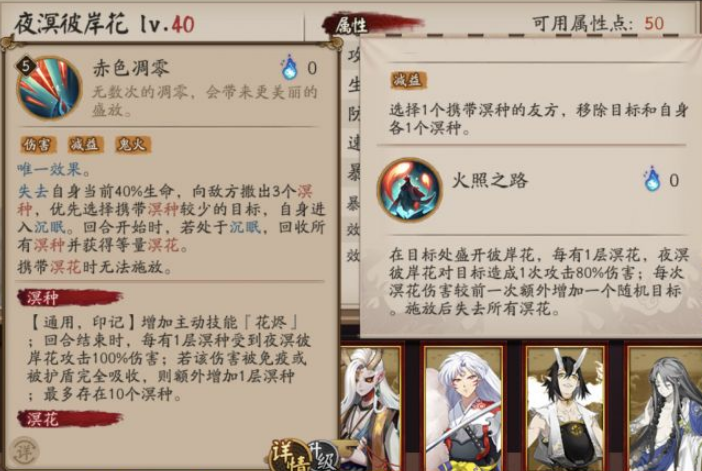Click the 减益 tag in the right panel
The image size is (702, 471).
pos(408,81)
